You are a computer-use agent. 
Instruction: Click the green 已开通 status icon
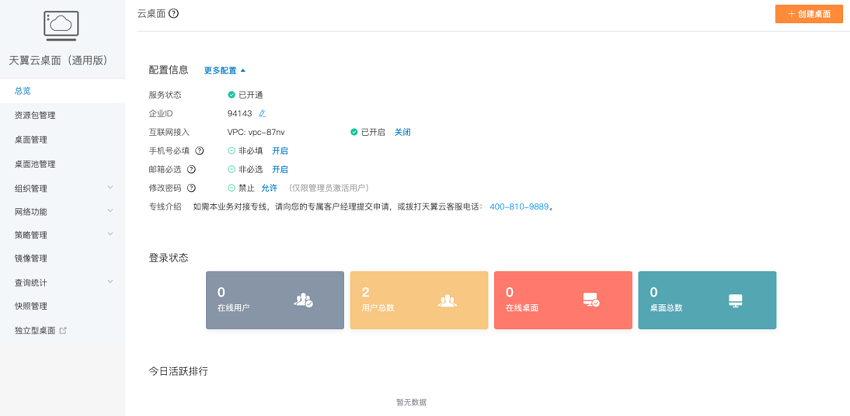point(231,95)
